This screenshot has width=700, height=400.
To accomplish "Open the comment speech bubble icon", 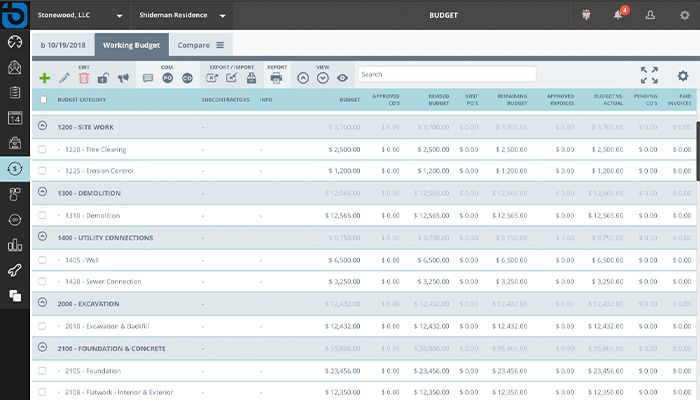I will tap(148, 78).
